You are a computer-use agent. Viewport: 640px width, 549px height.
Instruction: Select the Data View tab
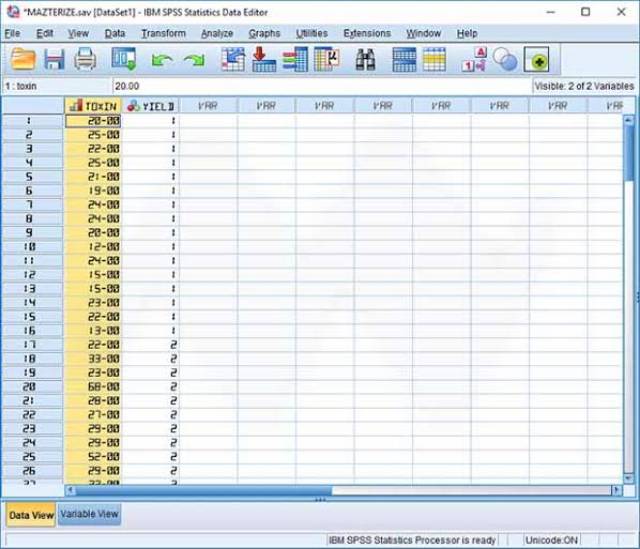[31, 514]
